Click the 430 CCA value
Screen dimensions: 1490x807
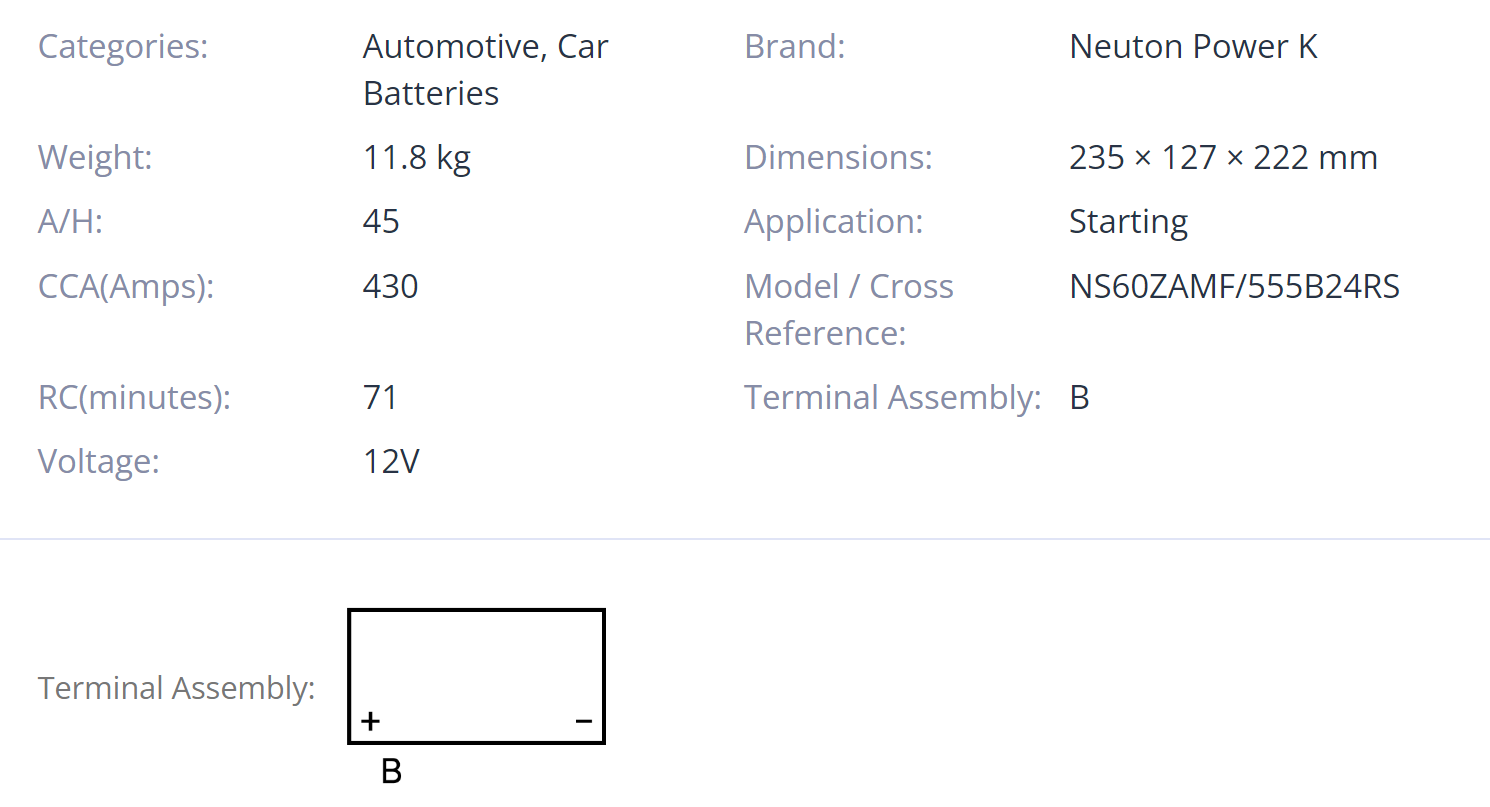(390, 287)
